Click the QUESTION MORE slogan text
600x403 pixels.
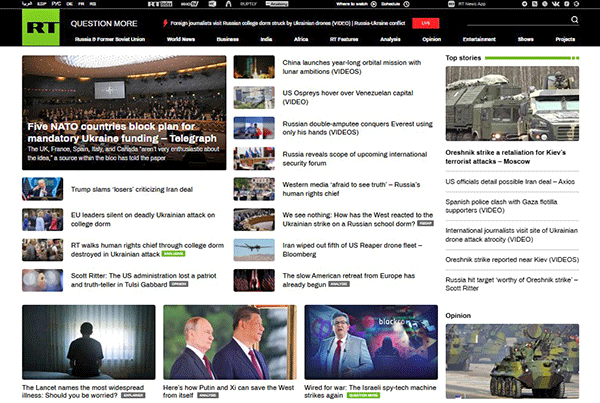(104, 23)
